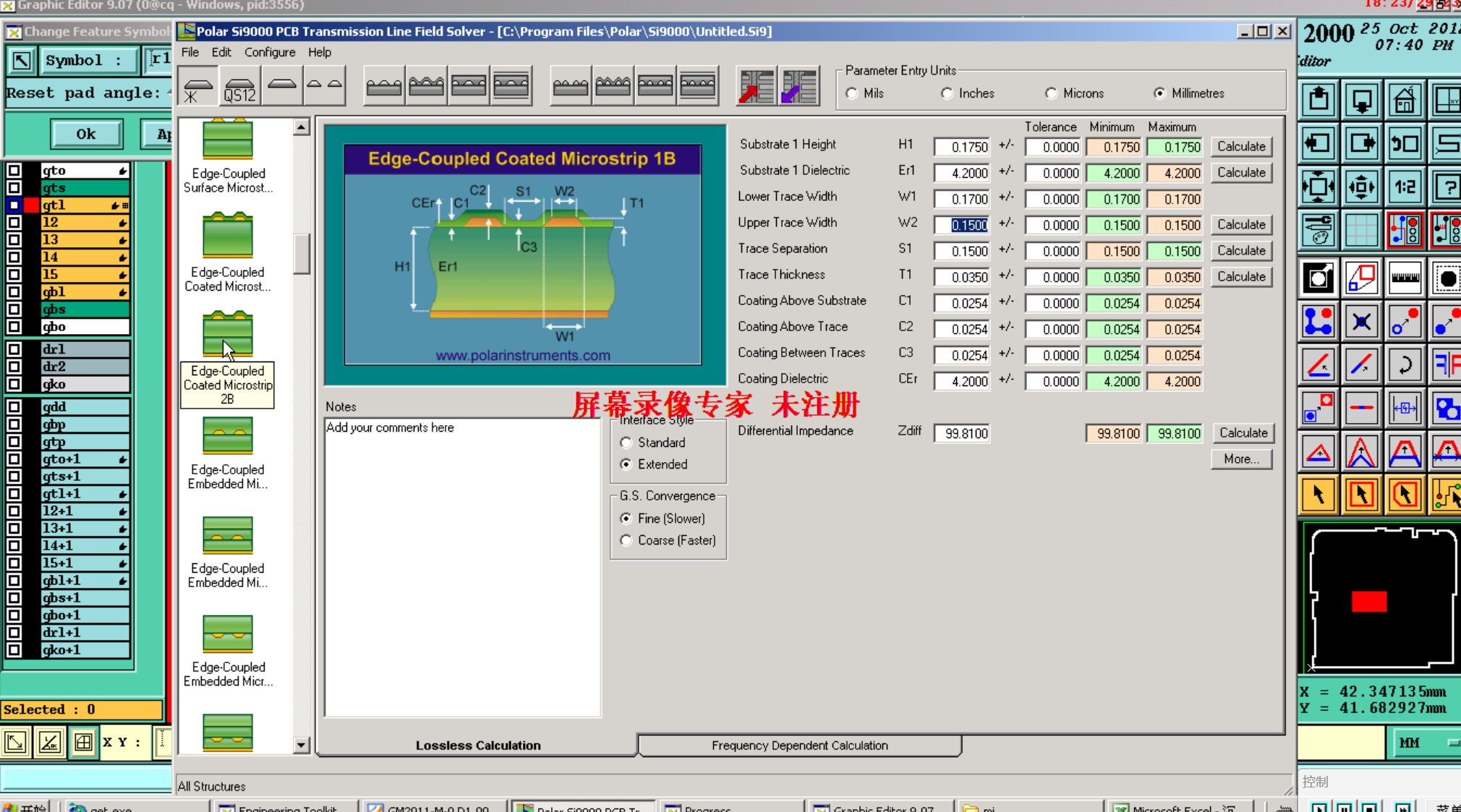
Task: Click the ruler measure icon in editor panel
Action: coord(1405,278)
